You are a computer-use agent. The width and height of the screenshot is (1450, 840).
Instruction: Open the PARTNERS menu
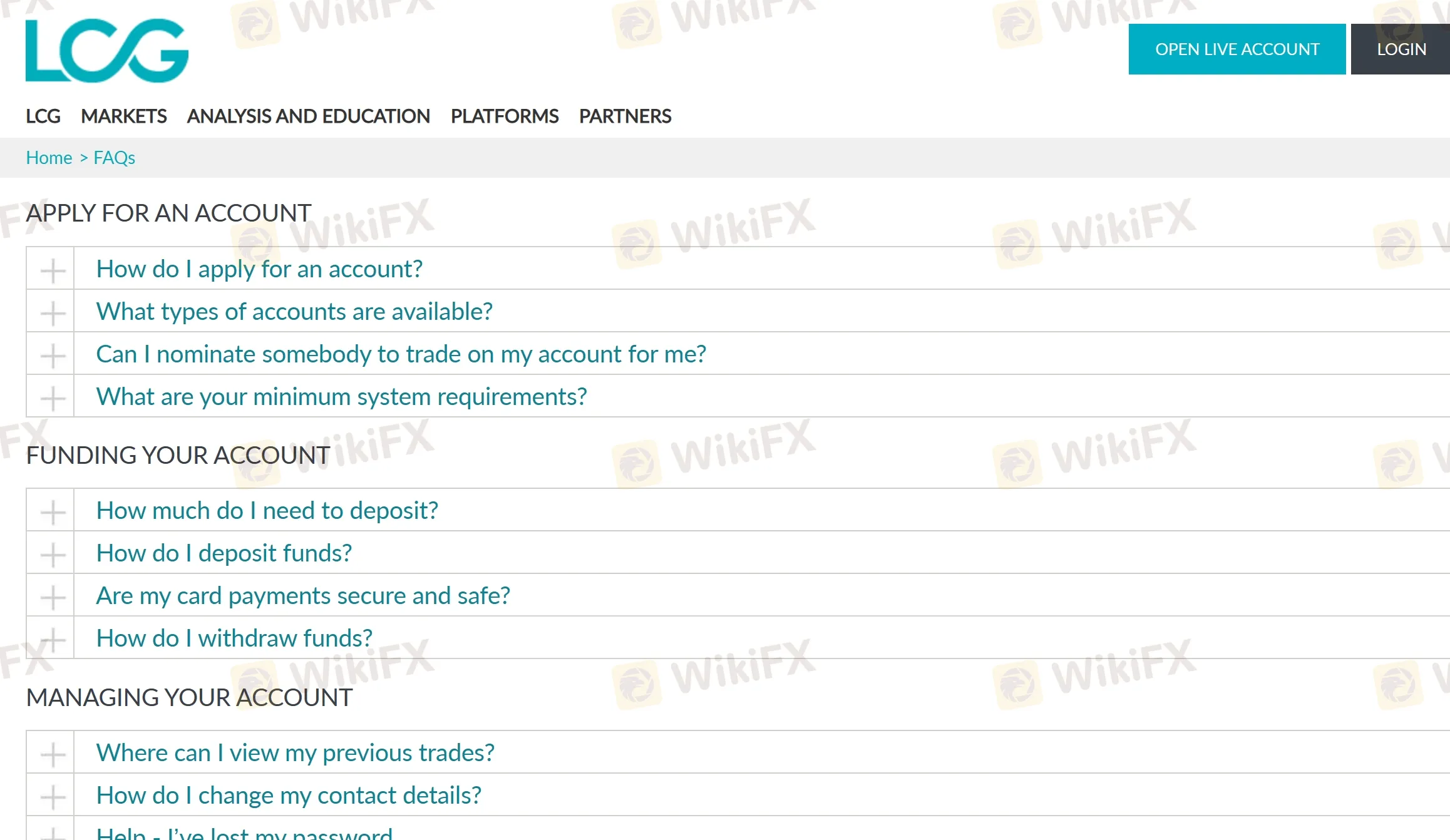[625, 116]
